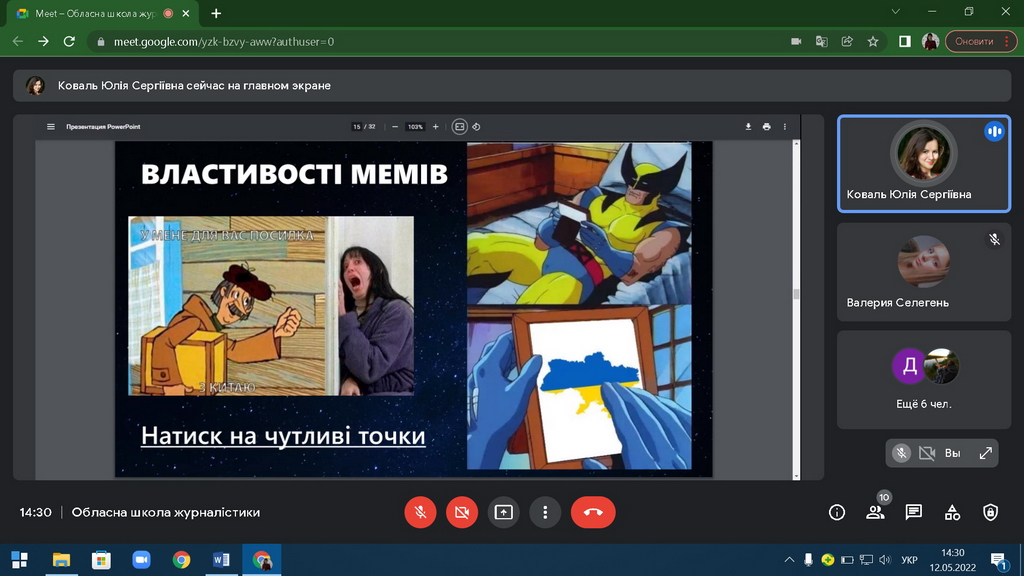The height and width of the screenshot is (576, 1024).
Task: Click the present screen button
Action: pos(504,513)
